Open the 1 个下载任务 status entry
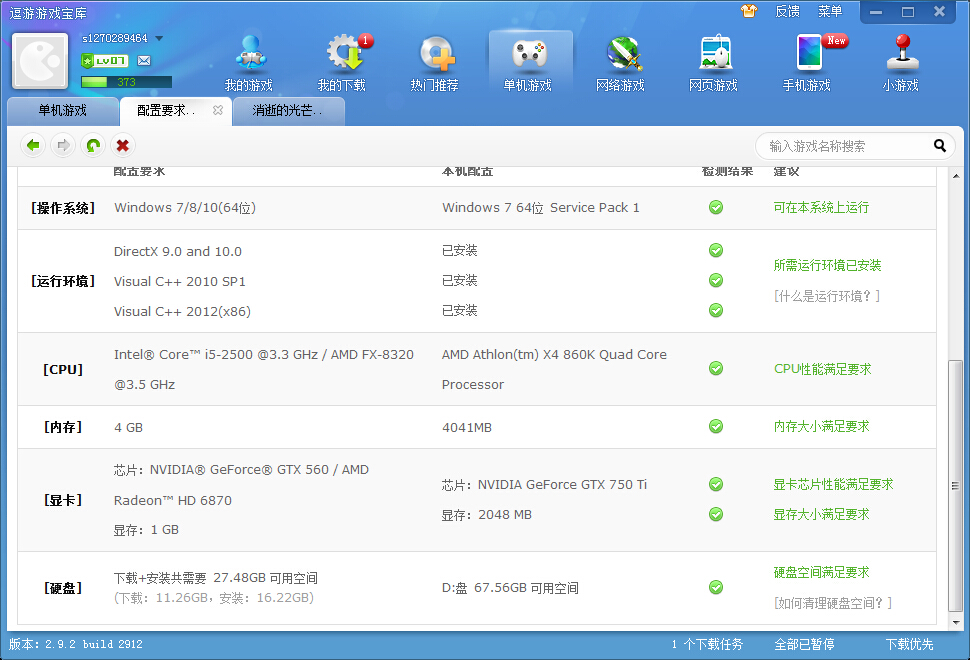The width and height of the screenshot is (970, 660). (707, 645)
